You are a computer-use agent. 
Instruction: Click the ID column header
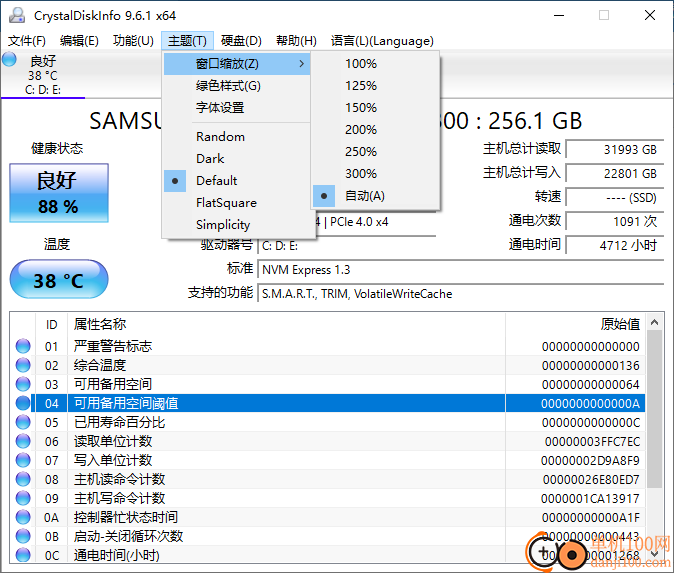[x=52, y=324]
